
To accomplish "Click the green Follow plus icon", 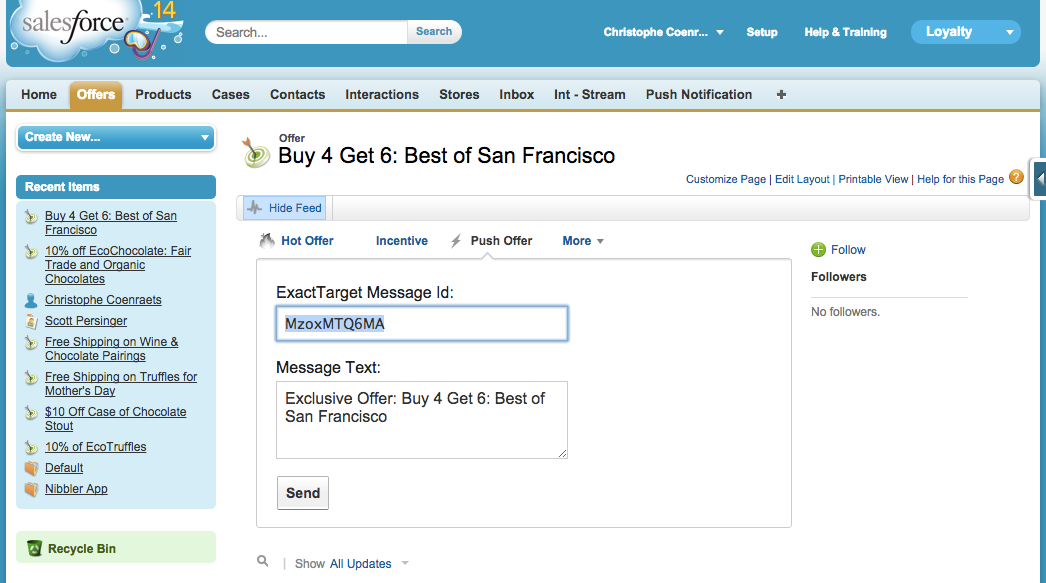I will pos(819,250).
